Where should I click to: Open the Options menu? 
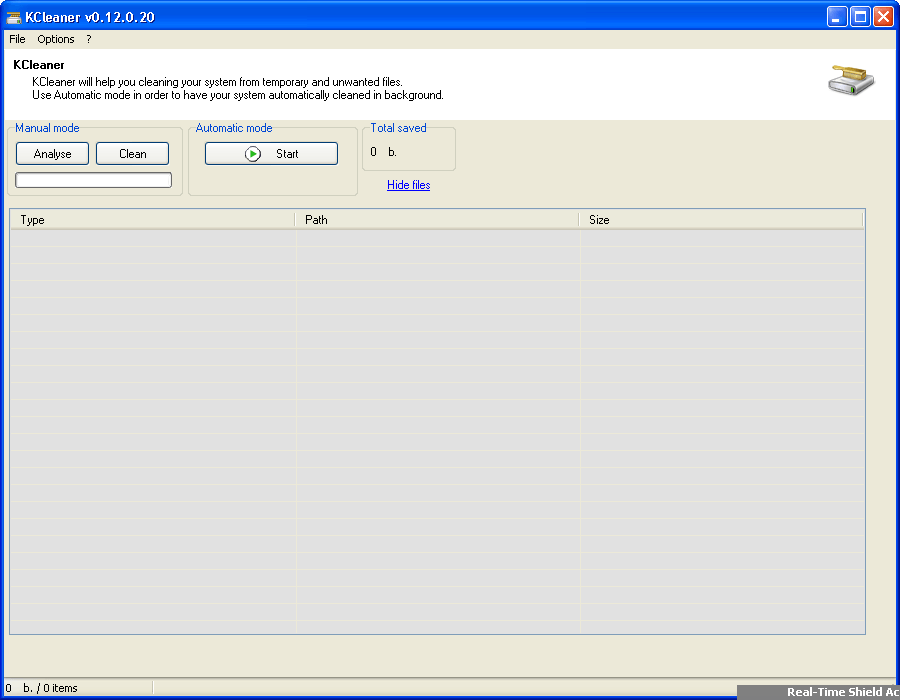[x=56, y=39]
